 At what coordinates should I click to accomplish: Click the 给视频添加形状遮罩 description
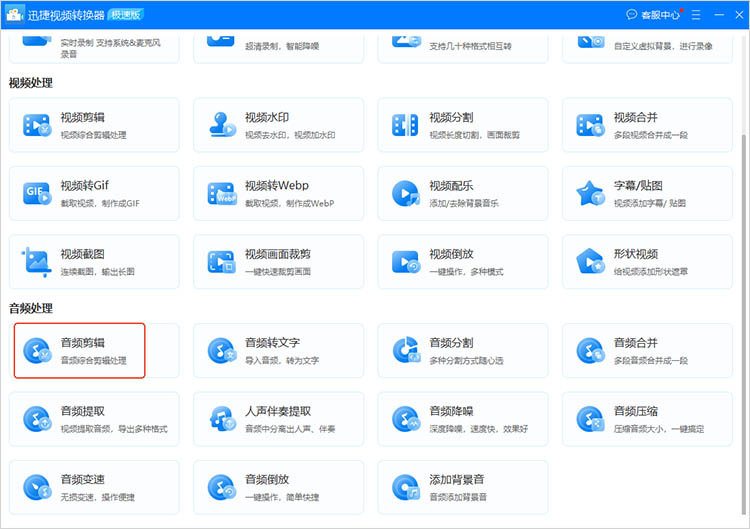(651, 272)
